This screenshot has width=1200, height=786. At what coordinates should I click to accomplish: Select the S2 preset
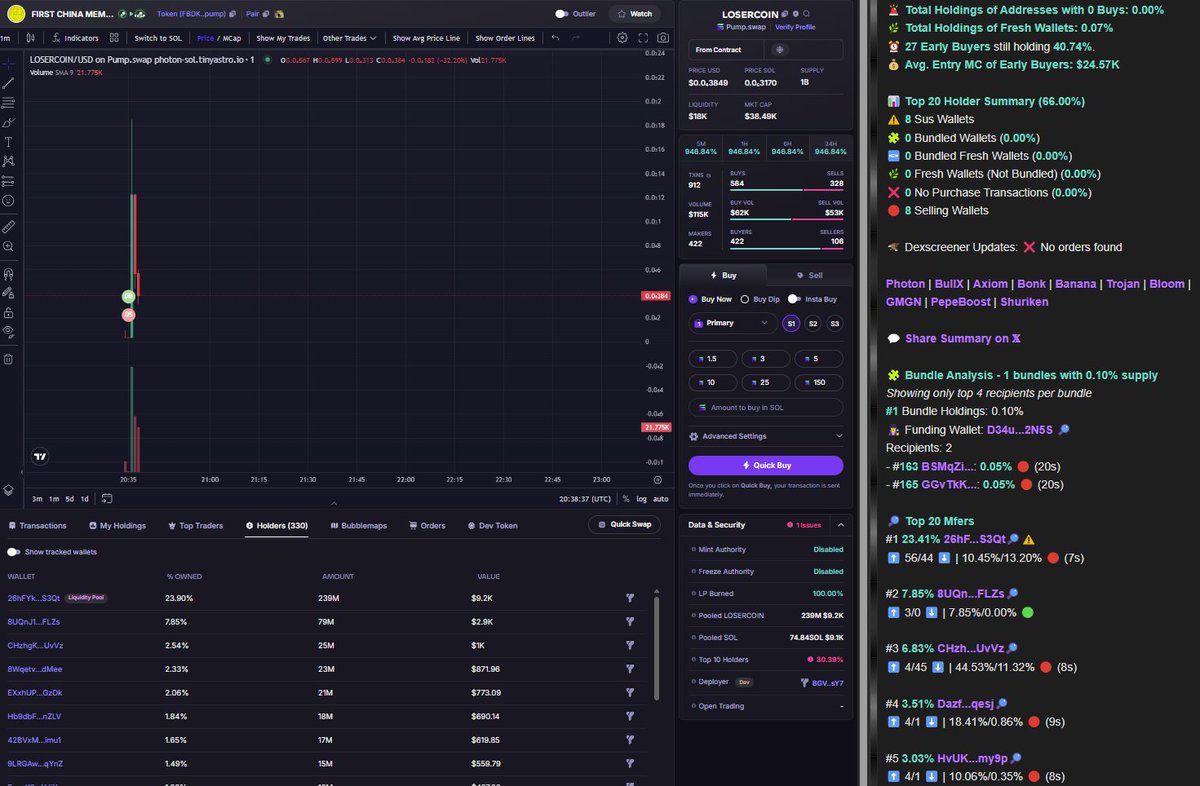point(813,323)
